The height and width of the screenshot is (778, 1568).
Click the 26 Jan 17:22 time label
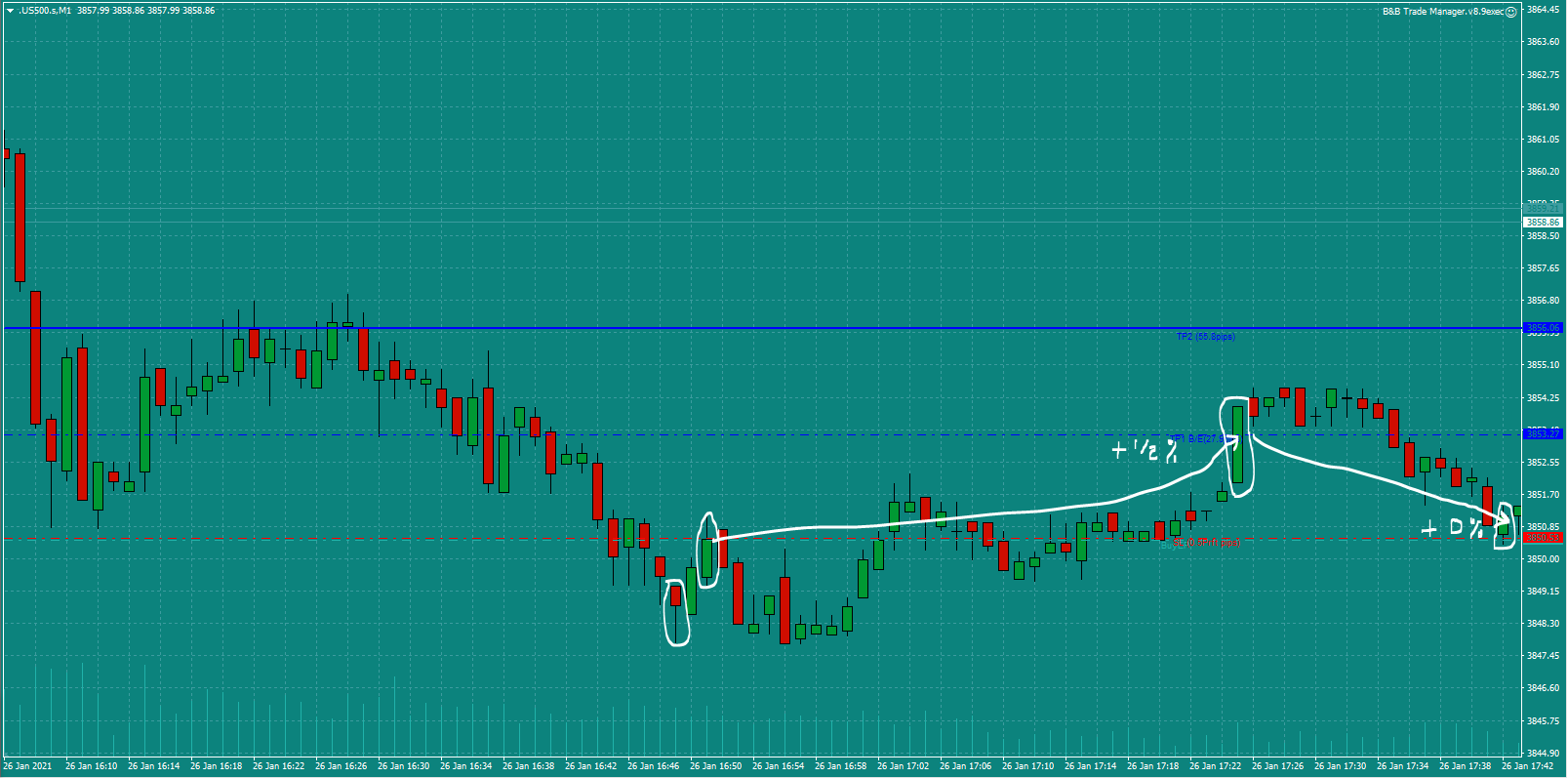(x=1215, y=766)
